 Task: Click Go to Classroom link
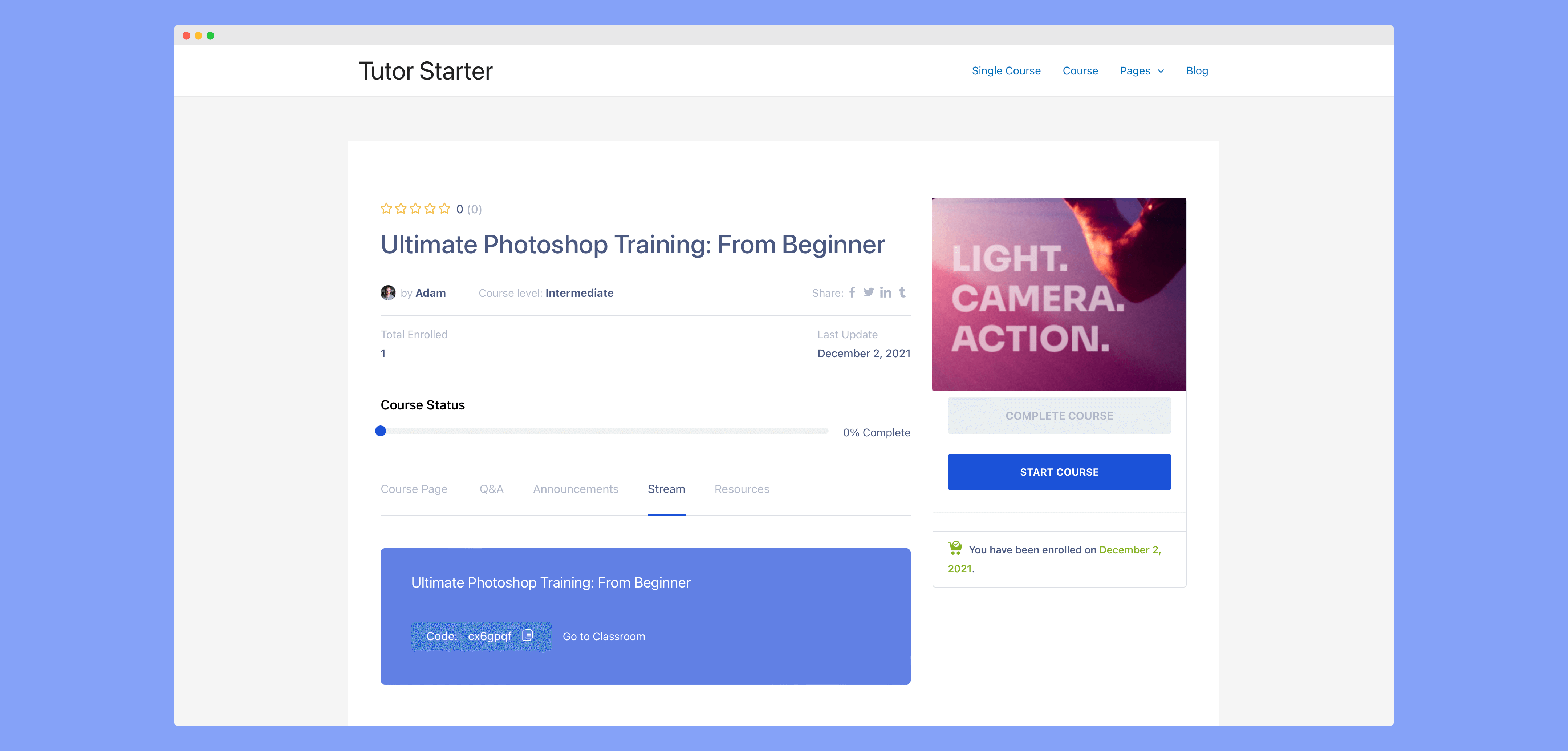click(603, 636)
